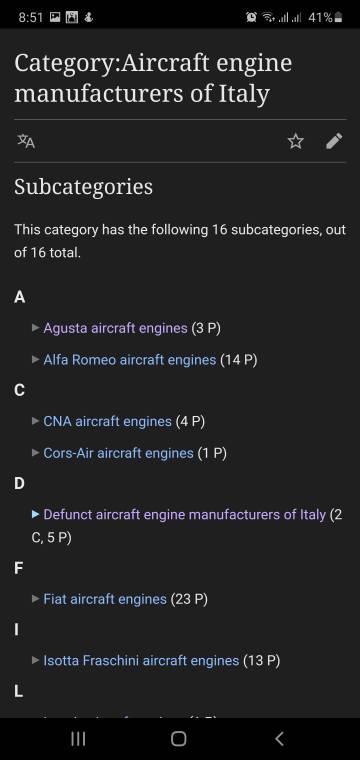Open Defunct aircraft engine manufacturers of Italy
The width and height of the screenshot is (360, 760).
tap(185, 514)
